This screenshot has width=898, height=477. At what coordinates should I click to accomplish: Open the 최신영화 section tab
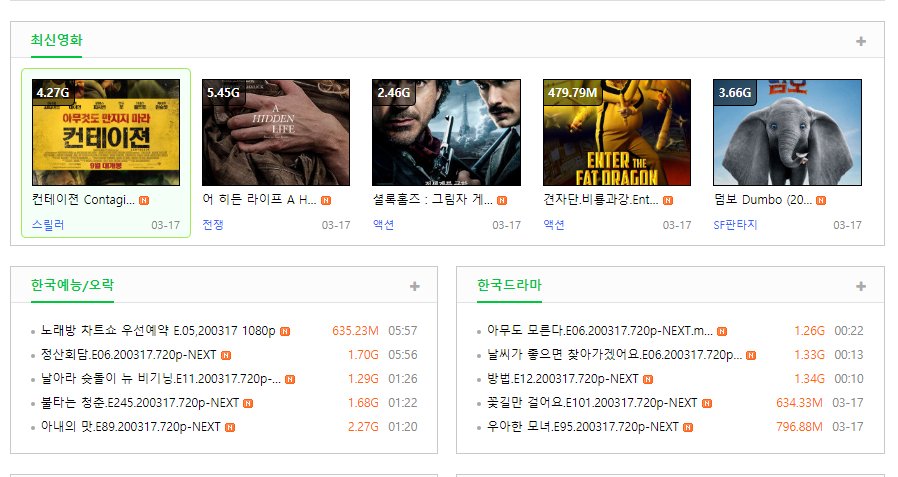click(56, 40)
